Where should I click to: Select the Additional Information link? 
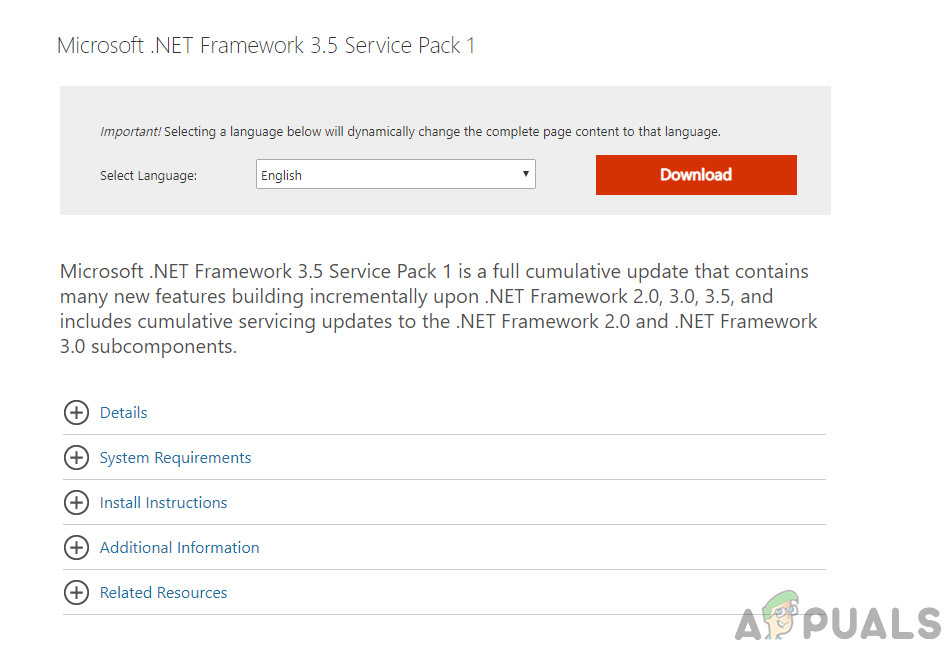tap(179, 548)
